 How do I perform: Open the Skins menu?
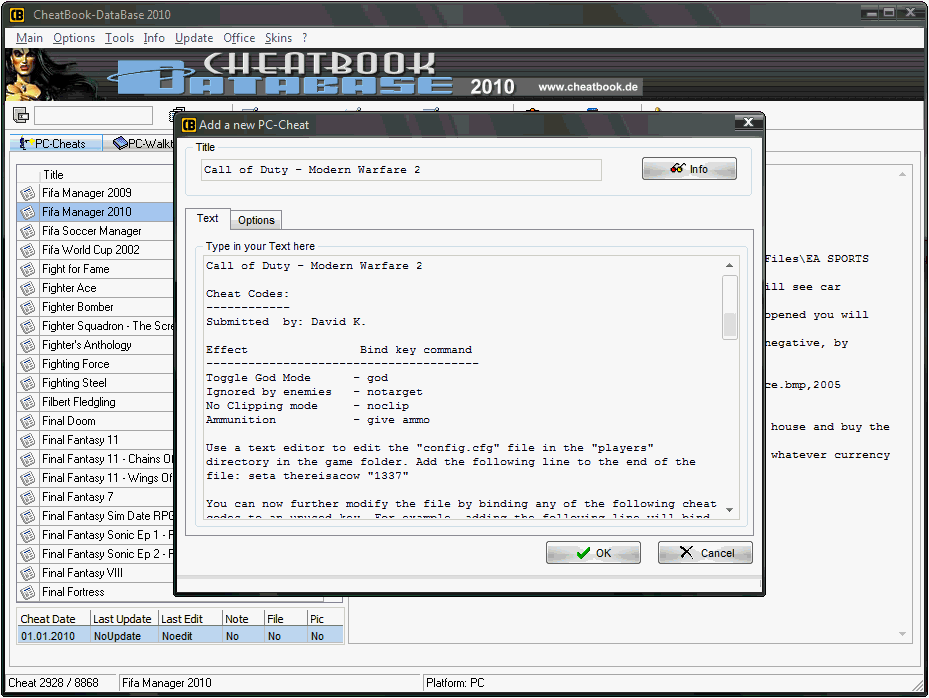(278, 38)
